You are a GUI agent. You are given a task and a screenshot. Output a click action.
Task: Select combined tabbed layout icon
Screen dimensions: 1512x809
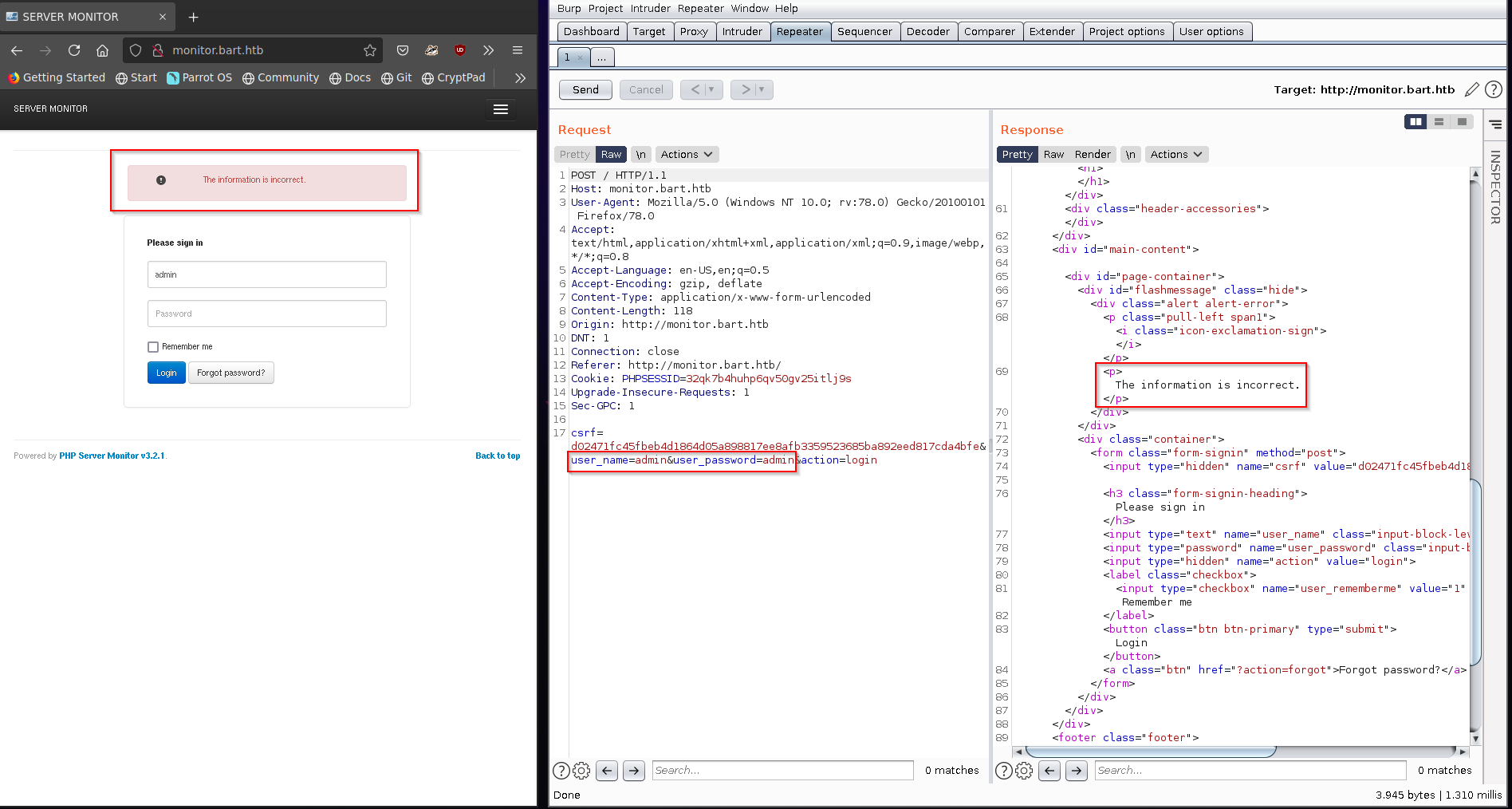click(1461, 122)
